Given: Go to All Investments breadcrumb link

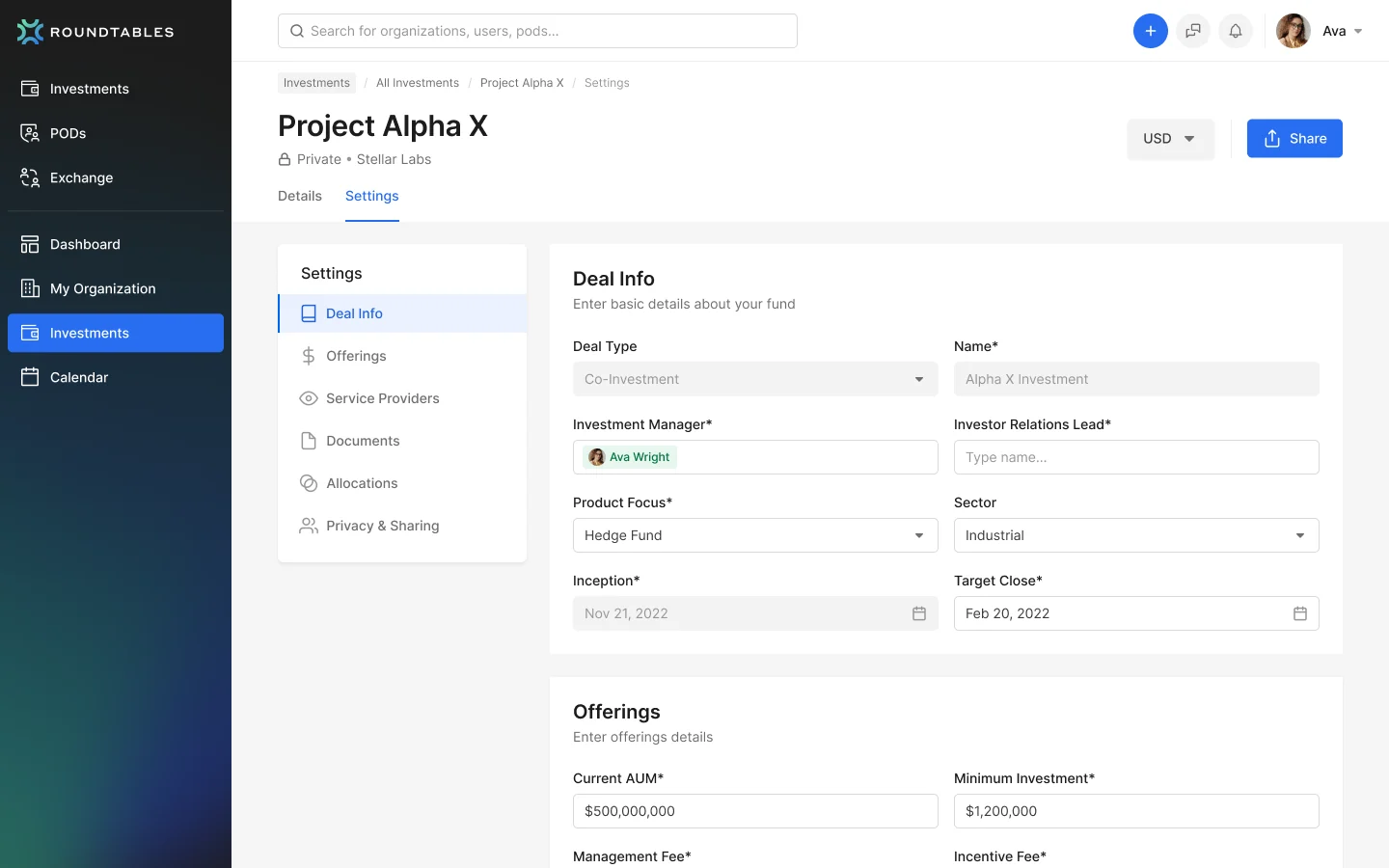Looking at the screenshot, I should 418,83.
